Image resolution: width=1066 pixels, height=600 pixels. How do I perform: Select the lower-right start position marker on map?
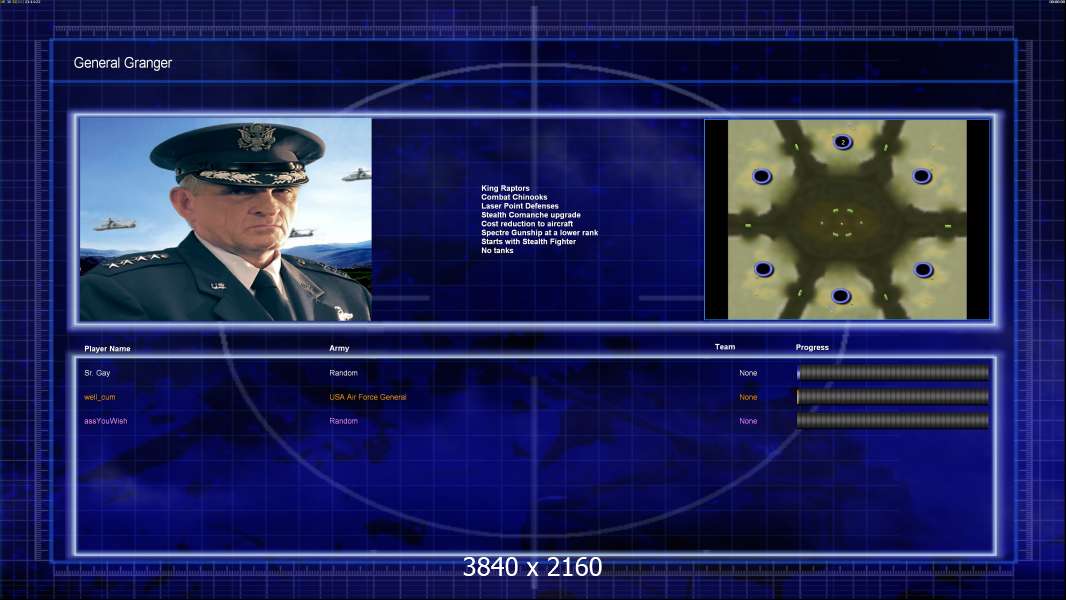(923, 270)
